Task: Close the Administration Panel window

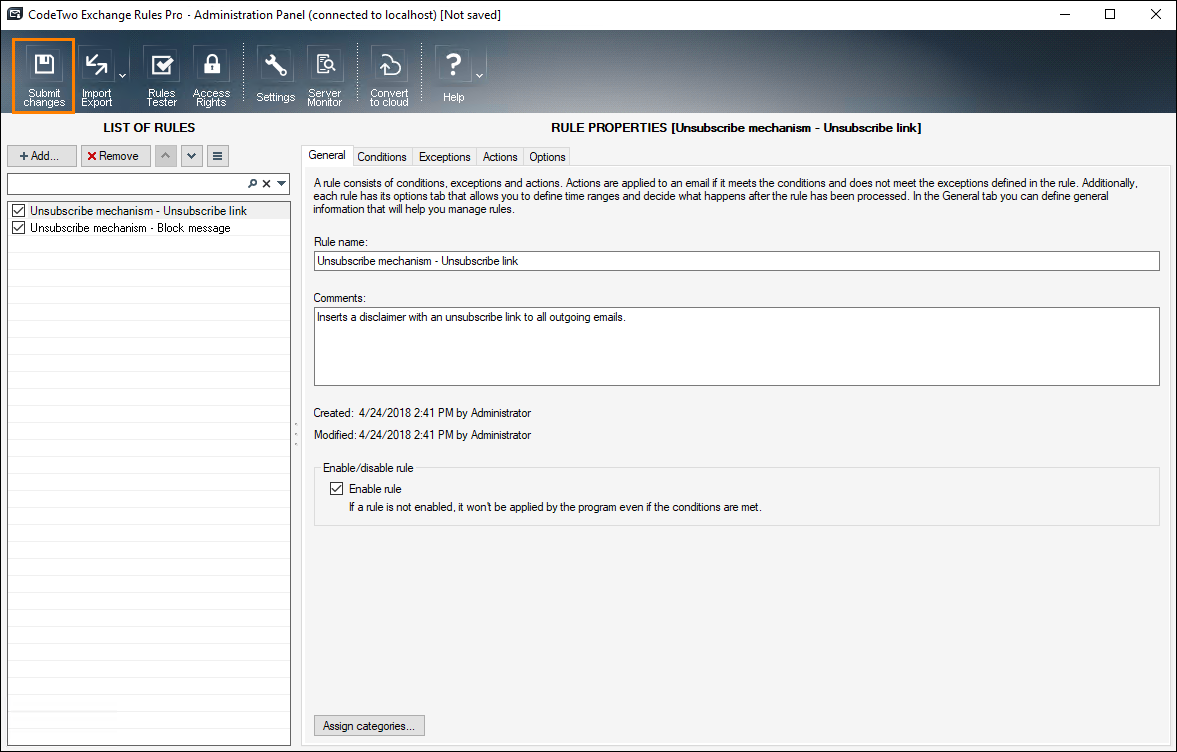Action: coord(1156,14)
